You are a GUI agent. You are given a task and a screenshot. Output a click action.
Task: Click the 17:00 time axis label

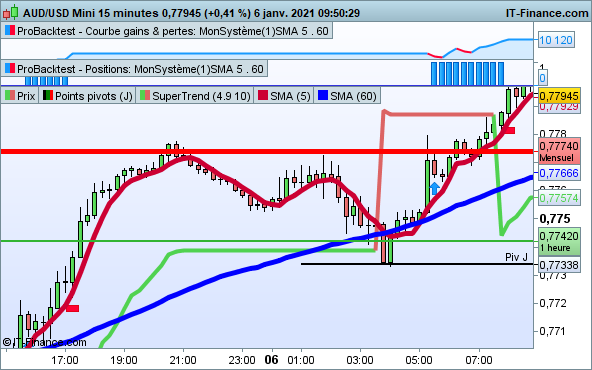tap(65, 360)
